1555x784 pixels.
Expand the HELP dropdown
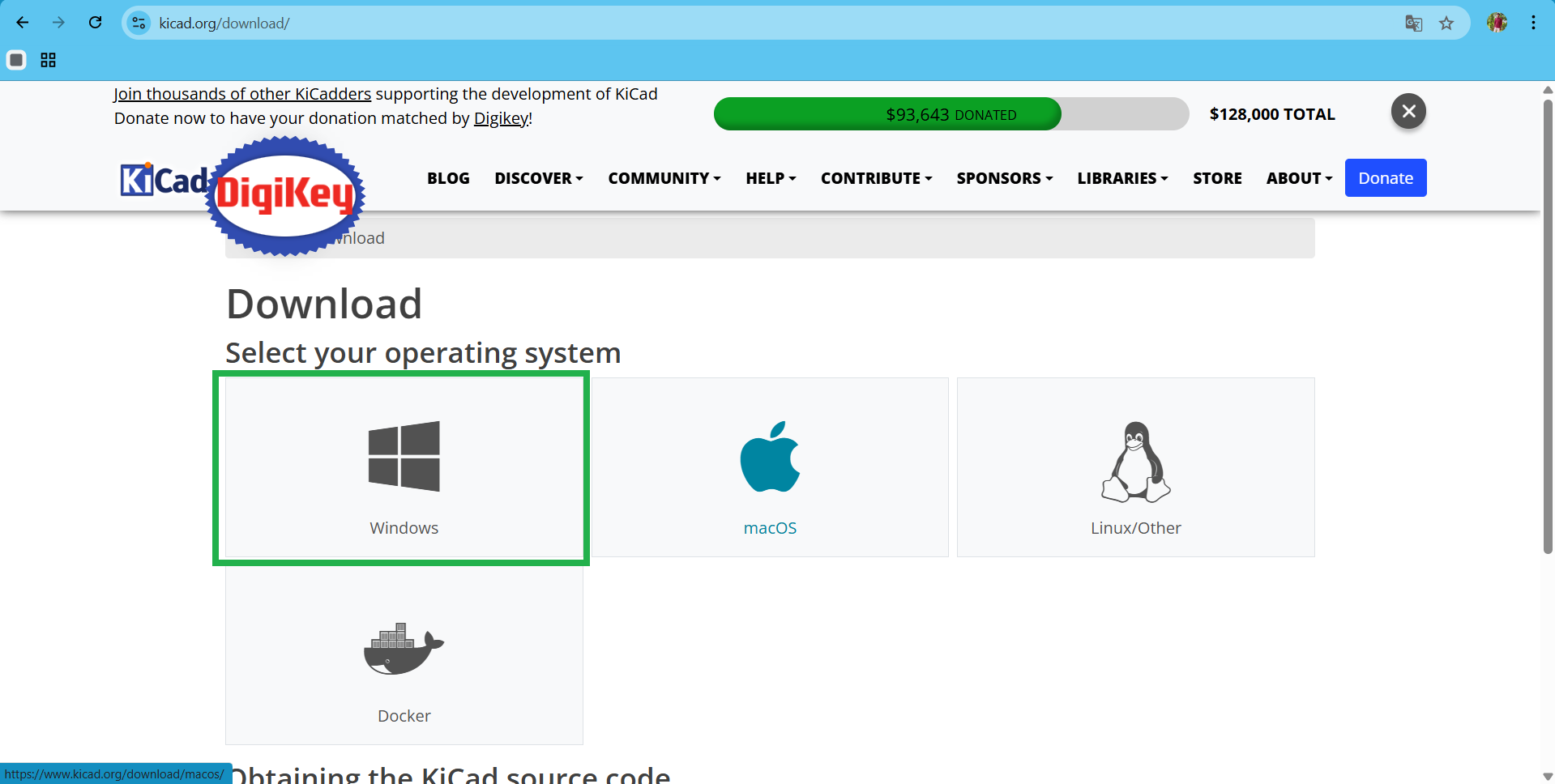click(x=771, y=178)
